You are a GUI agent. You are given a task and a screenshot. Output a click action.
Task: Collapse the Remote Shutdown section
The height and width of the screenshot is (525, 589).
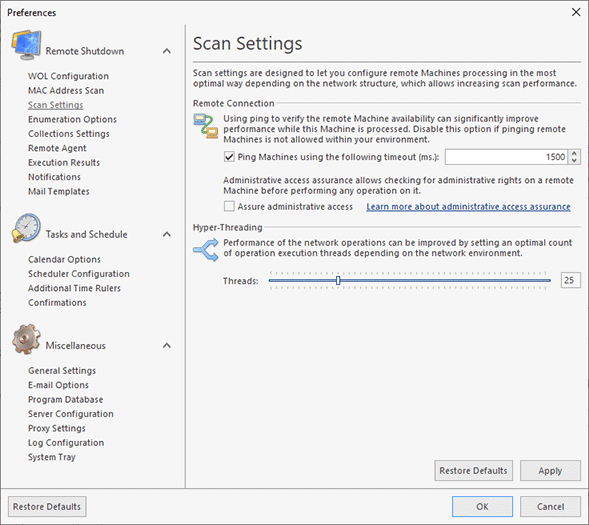point(167,51)
